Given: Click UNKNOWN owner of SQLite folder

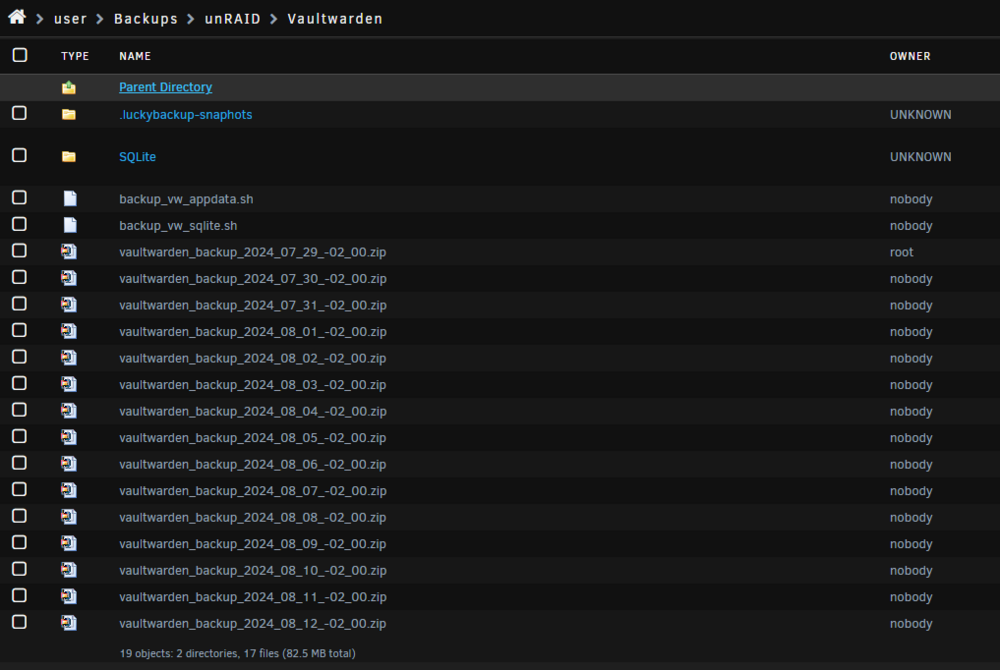Looking at the screenshot, I should pos(920,157).
